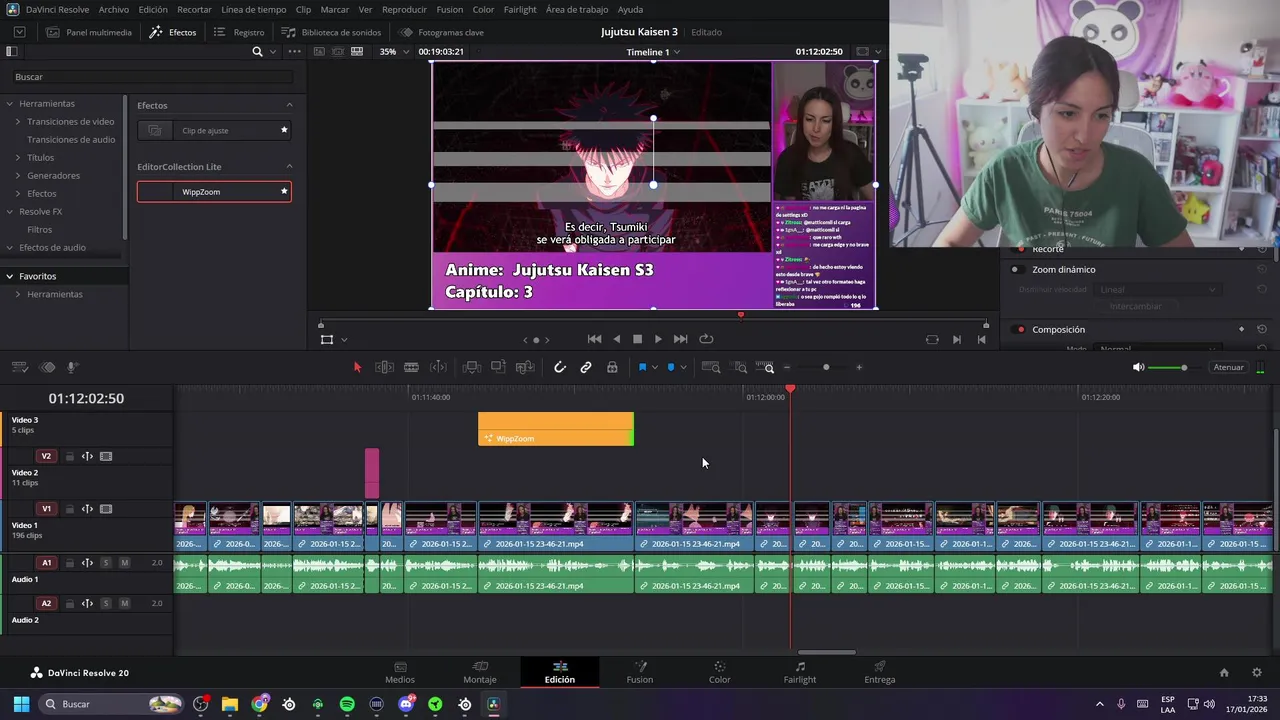Solo the Audio 1 track
1280x720 pixels.
tap(106, 563)
